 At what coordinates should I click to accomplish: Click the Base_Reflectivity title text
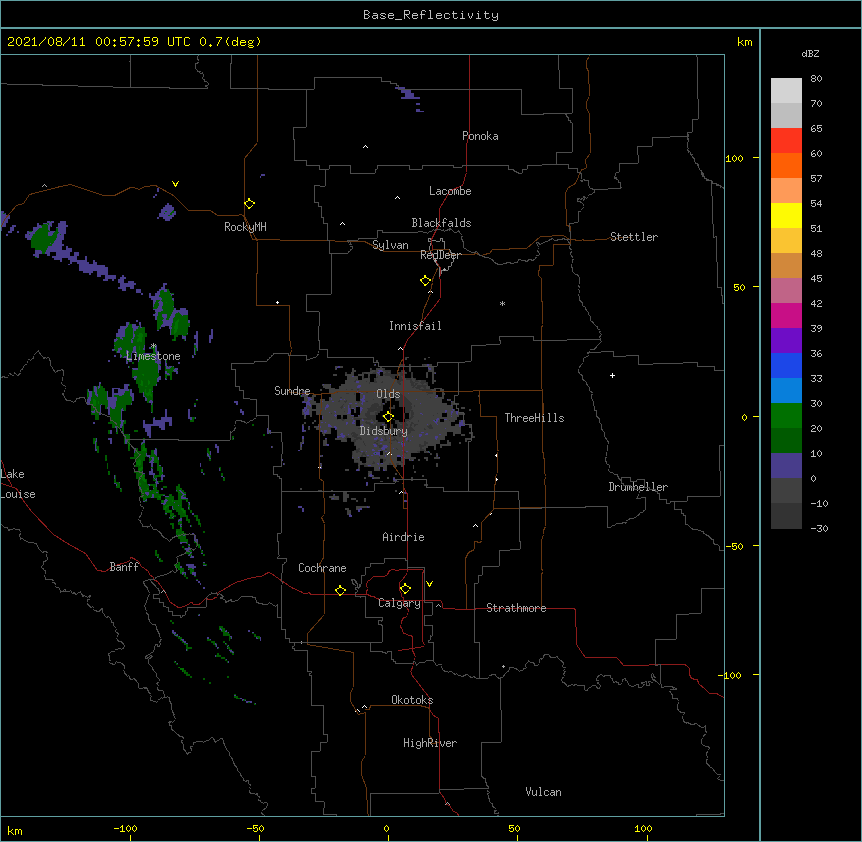[x=431, y=15]
